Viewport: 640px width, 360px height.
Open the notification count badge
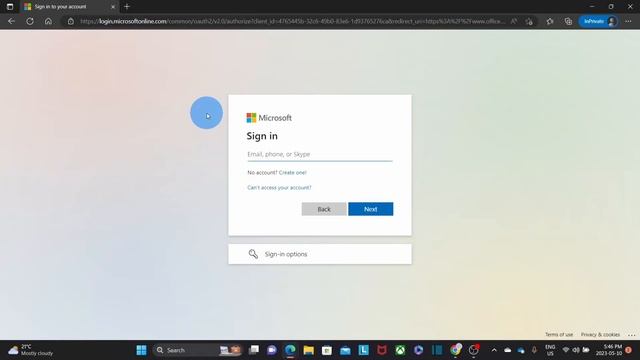coord(628,350)
